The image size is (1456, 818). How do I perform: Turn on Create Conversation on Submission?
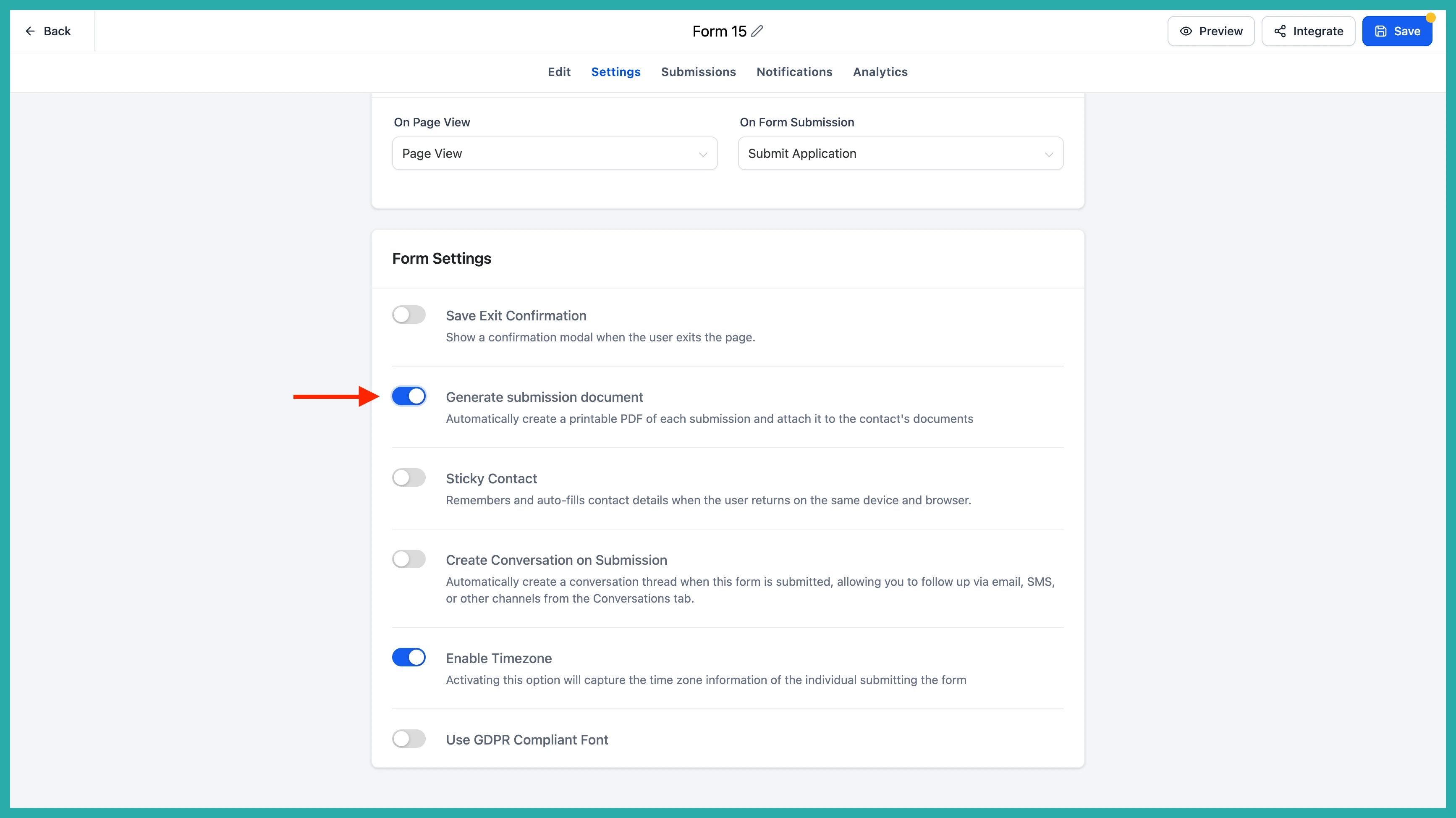[x=409, y=559]
